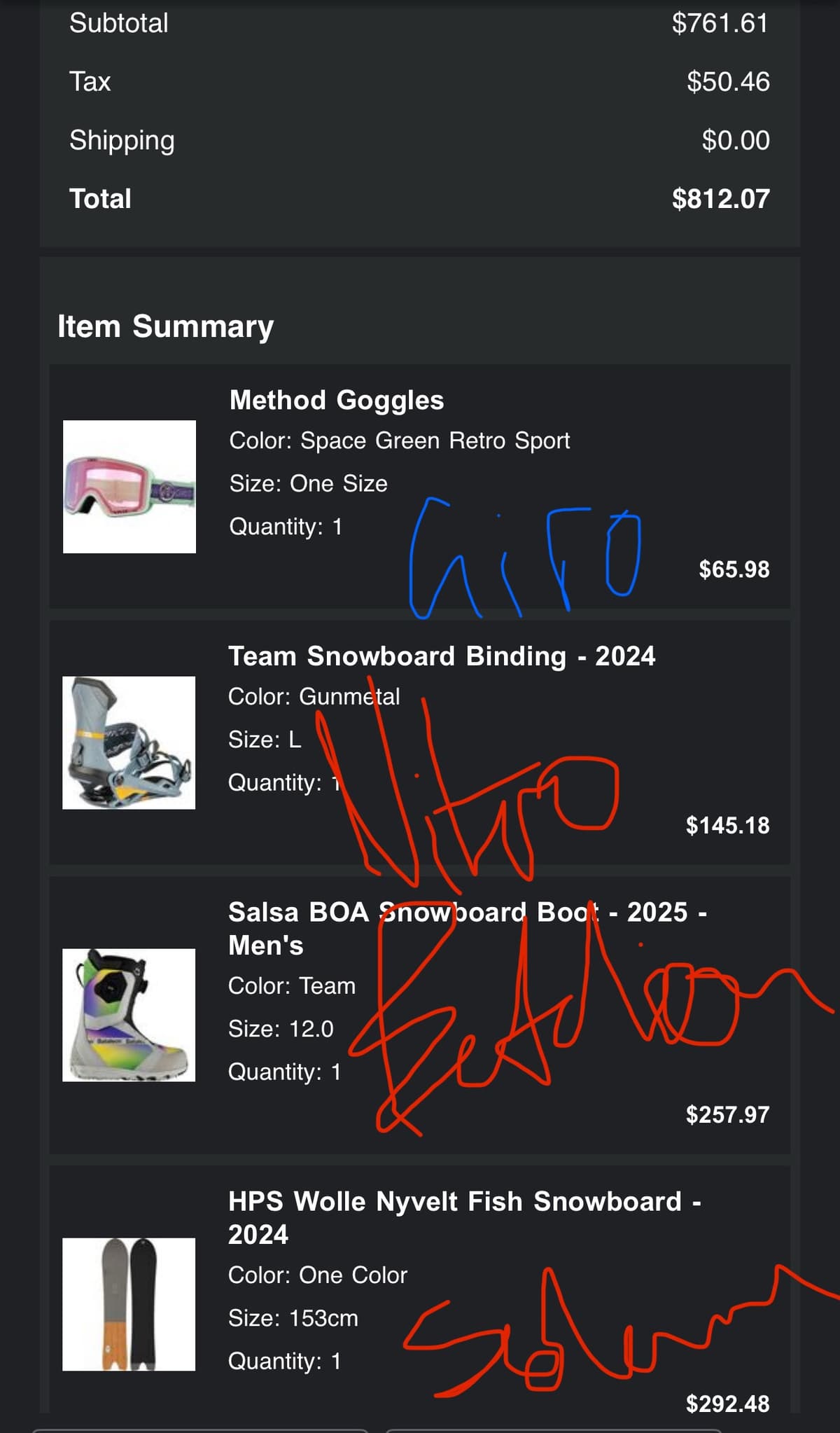The height and width of the screenshot is (1433, 840).
Task: Open the Method Goggles product thumbnail
Action: 129,487
